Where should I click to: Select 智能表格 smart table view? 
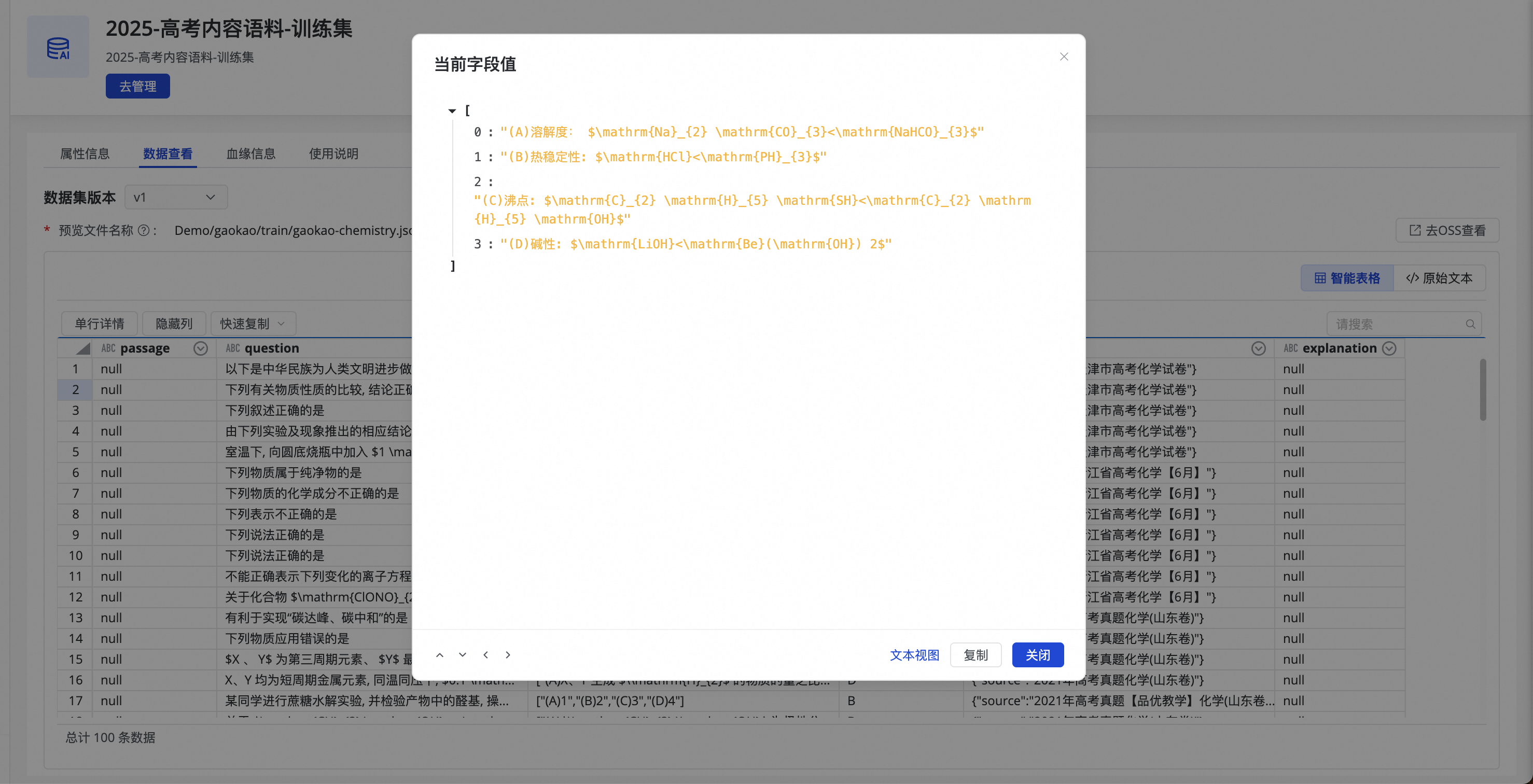(1347, 278)
